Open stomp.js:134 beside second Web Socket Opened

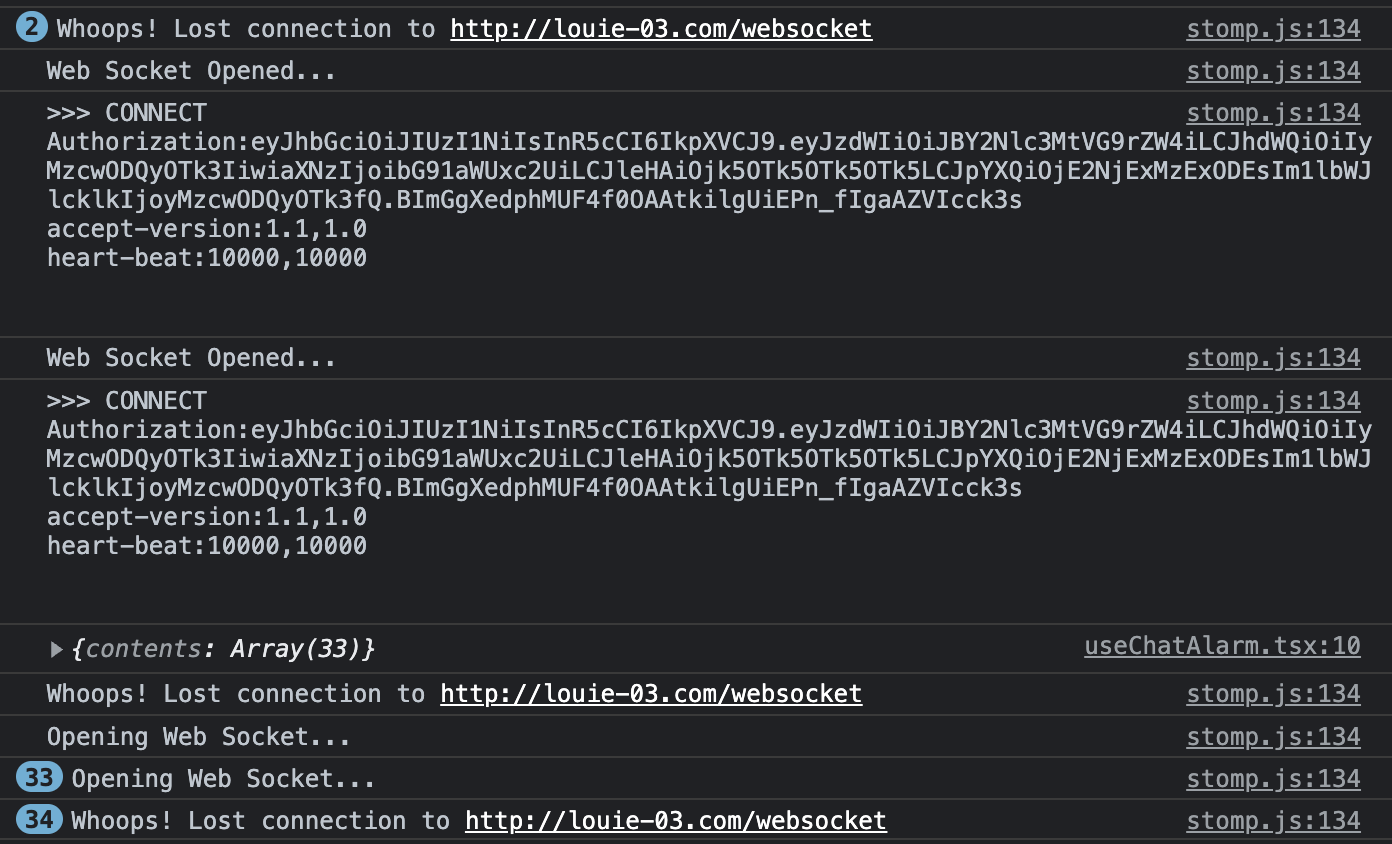[x=1273, y=358]
